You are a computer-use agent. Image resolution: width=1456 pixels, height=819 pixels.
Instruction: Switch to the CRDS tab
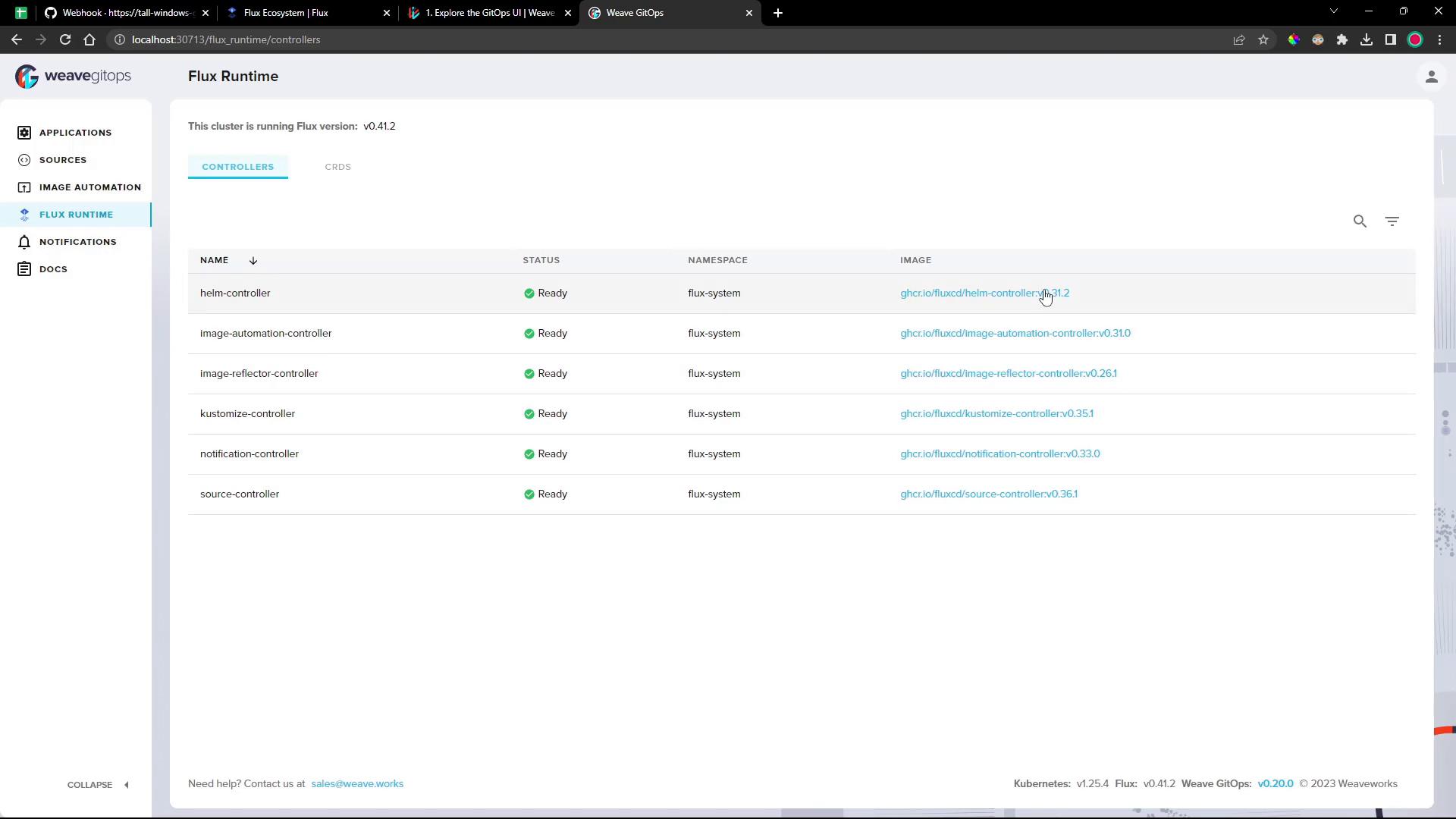tap(337, 167)
